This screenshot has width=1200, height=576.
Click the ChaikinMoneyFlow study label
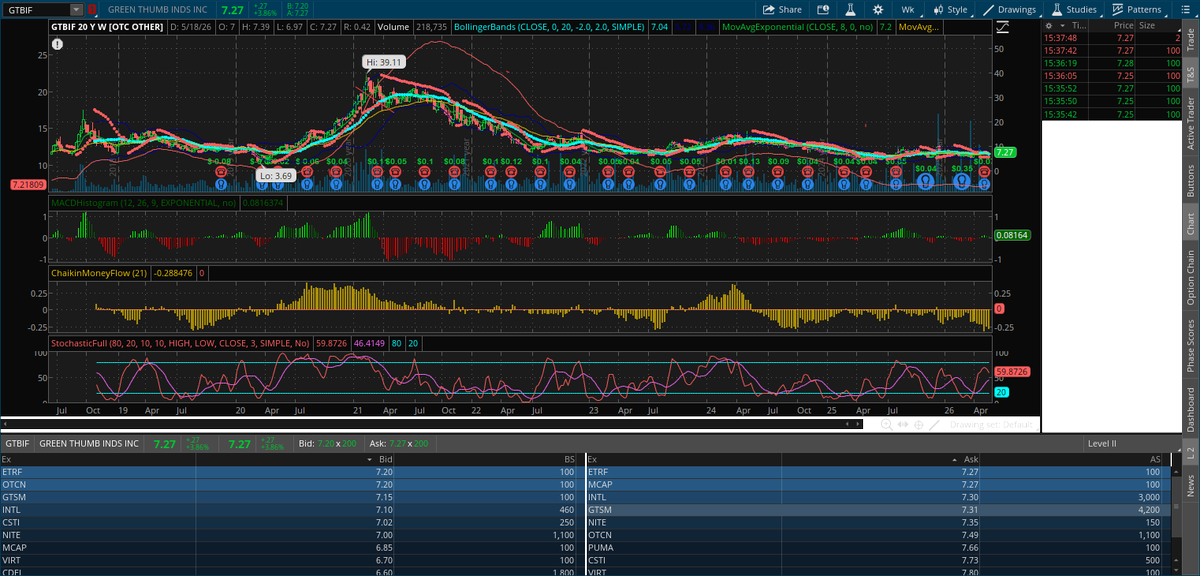pos(100,272)
